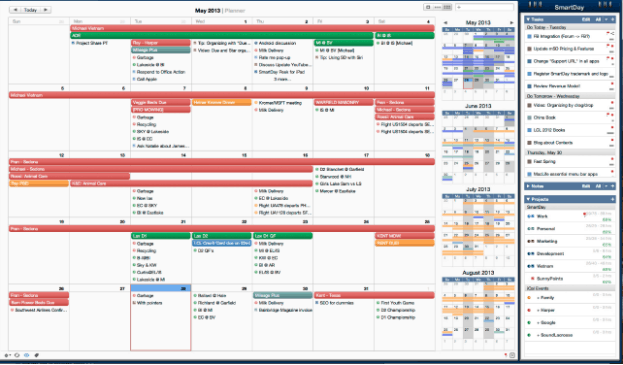Check off Blog about Contents task
This screenshot has width=623, height=365.
pyautogui.click(x=529, y=143)
